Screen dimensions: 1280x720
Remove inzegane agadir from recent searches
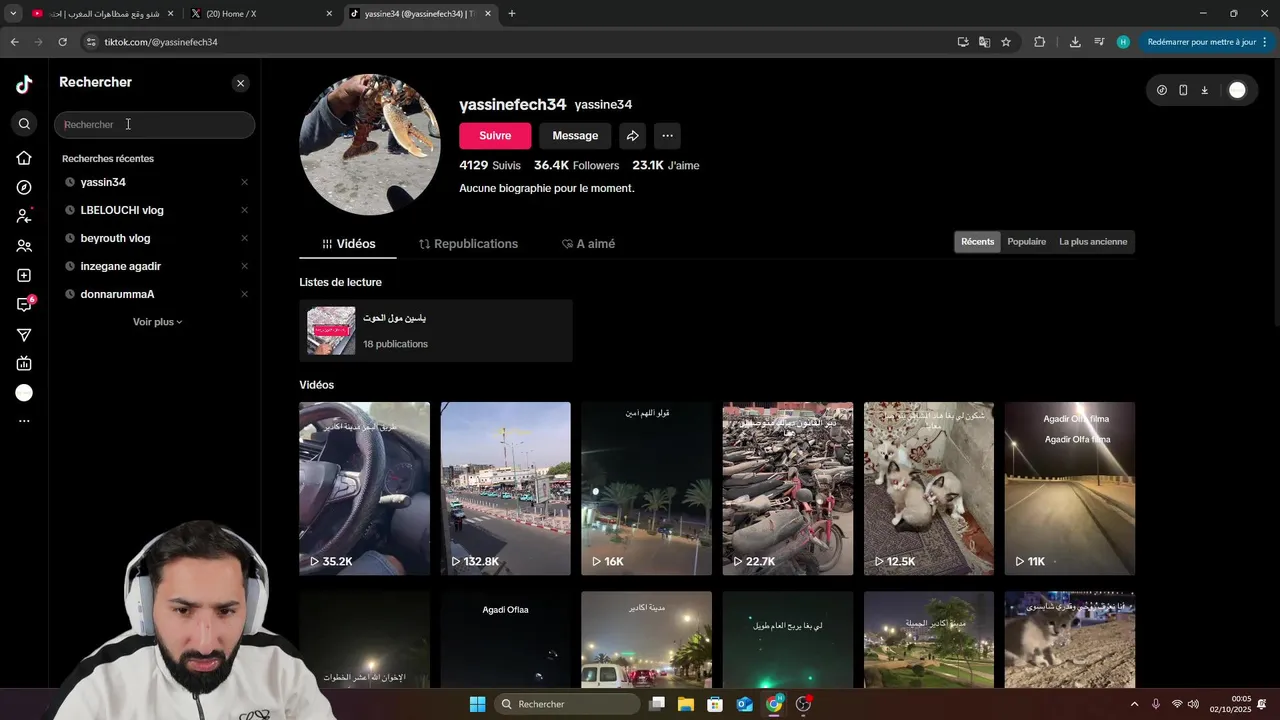[x=244, y=266]
